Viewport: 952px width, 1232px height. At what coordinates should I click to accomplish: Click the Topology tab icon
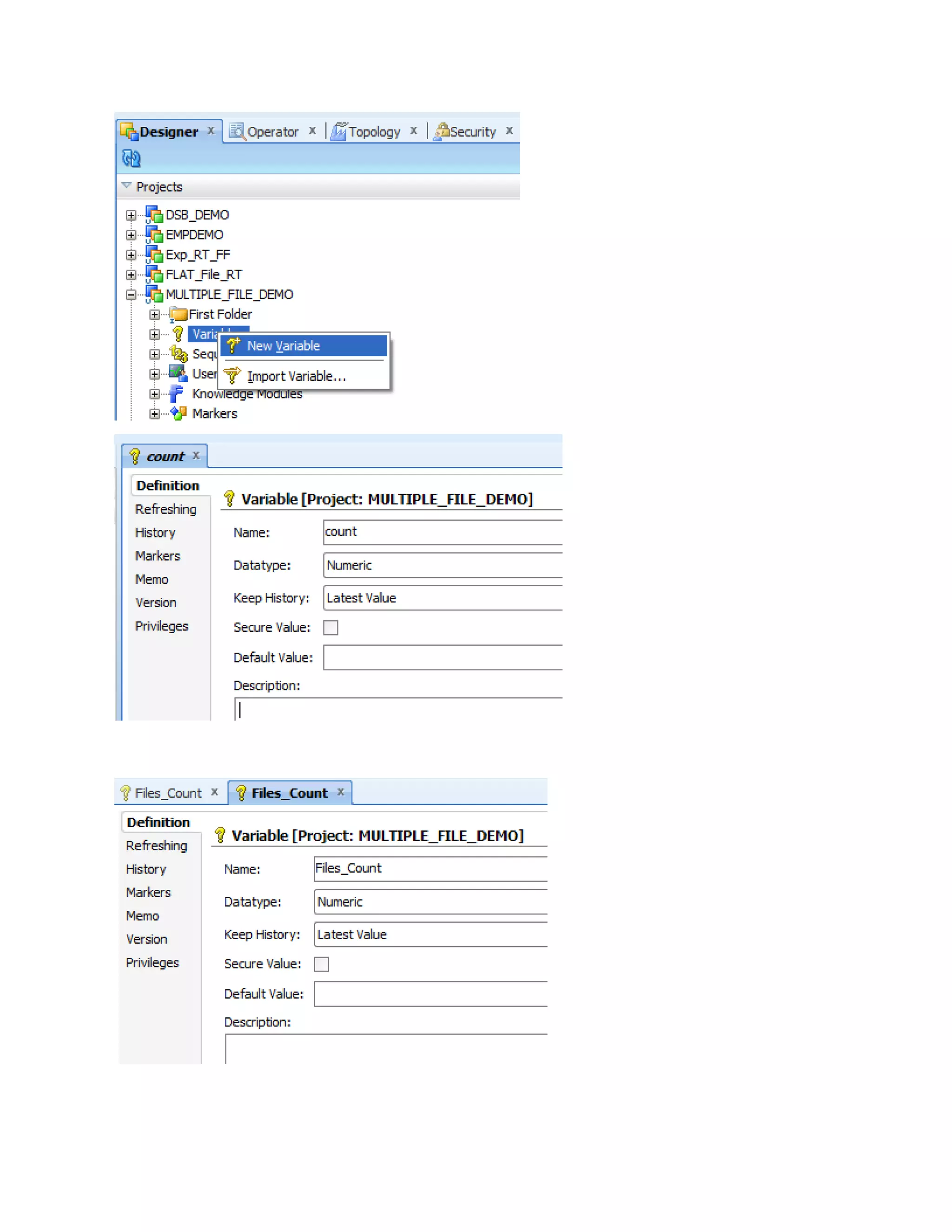(338, 132)
